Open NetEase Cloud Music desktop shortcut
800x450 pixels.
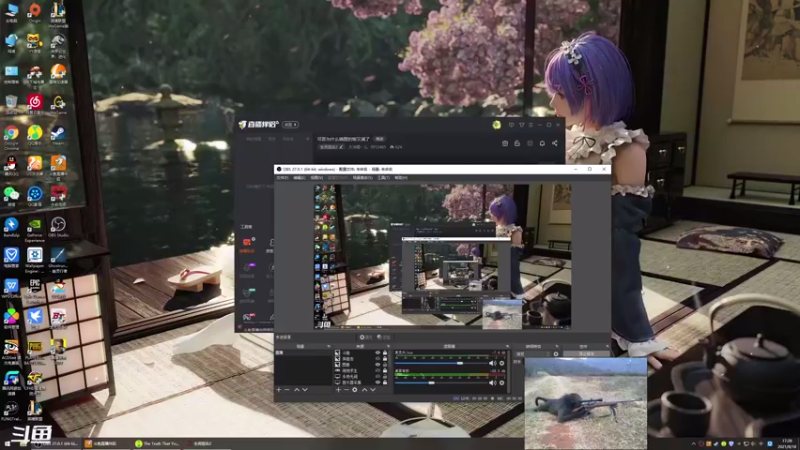(x=35, y=104)
